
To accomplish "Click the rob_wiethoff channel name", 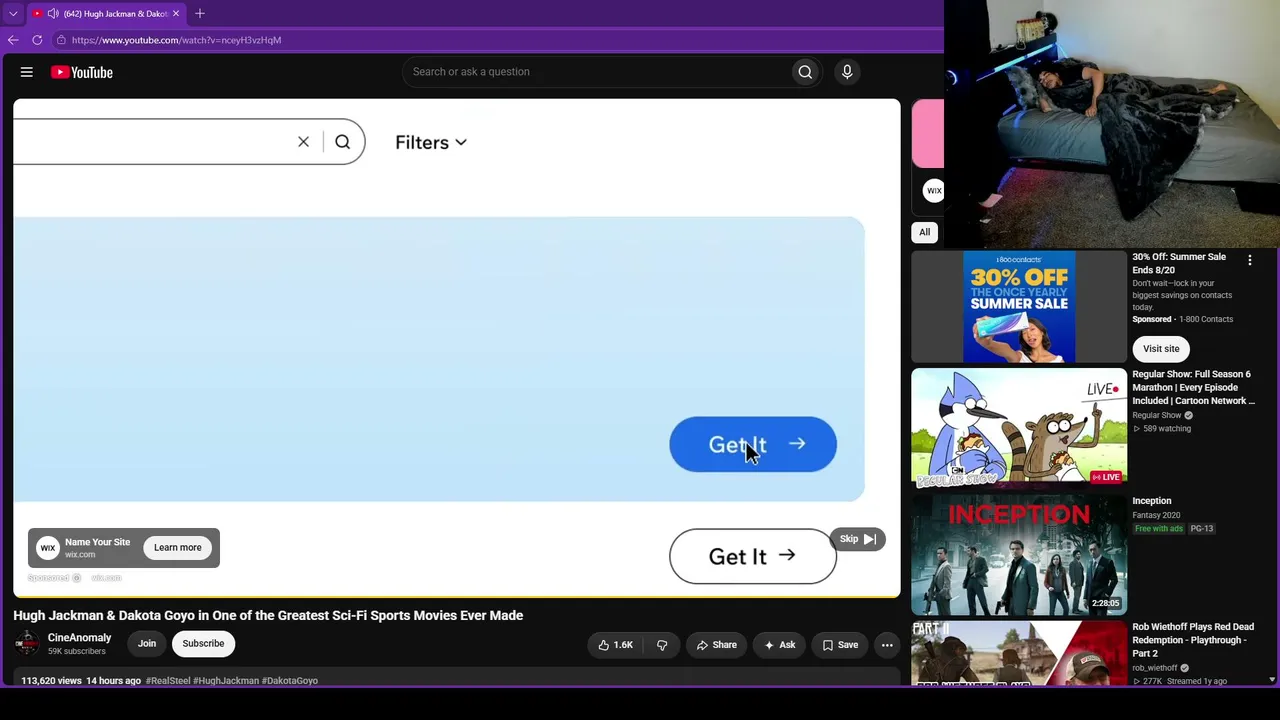I will [x=1154, y=668].
